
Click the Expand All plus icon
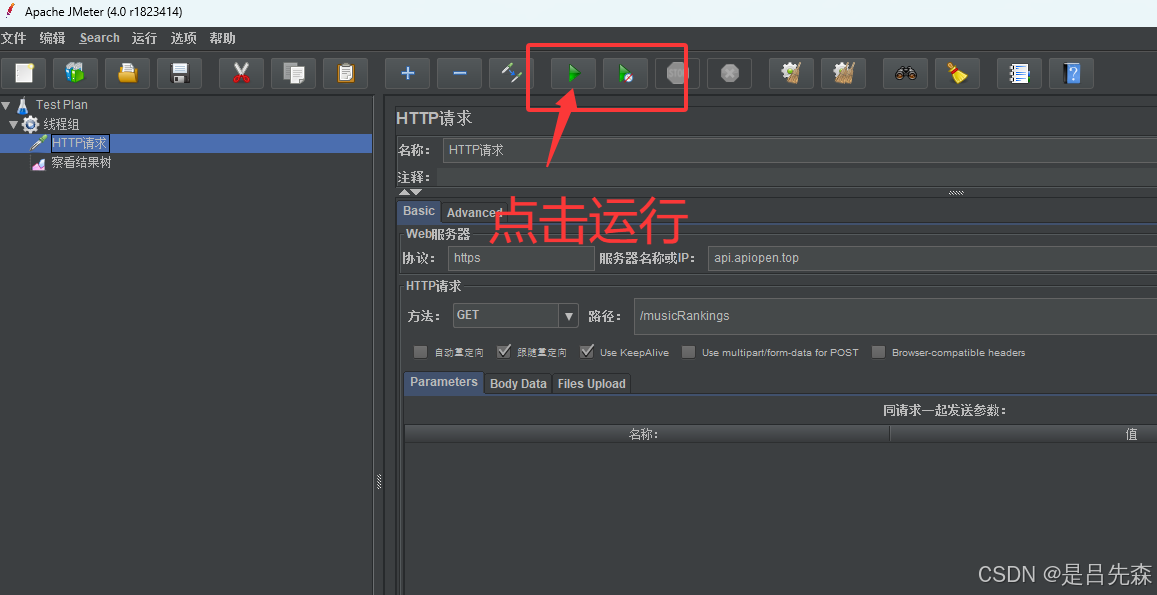407,73
